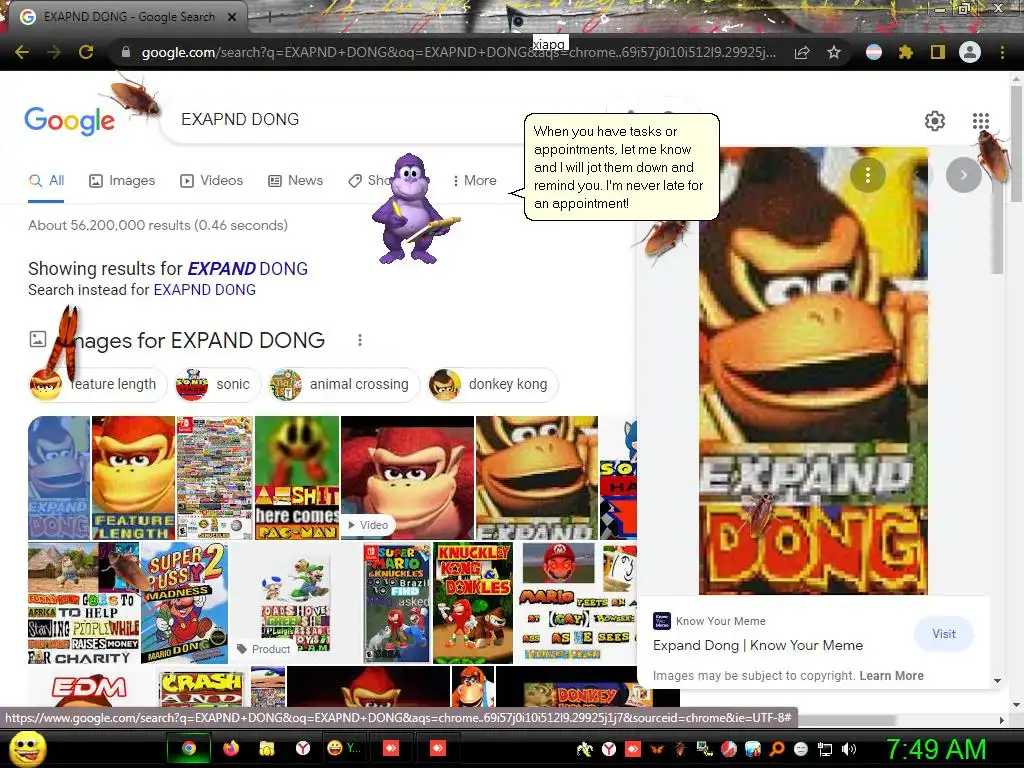This screenshot has height=768, width=1024.
Task: Select the feature length filter chip
Action: (x=98, y=385)
